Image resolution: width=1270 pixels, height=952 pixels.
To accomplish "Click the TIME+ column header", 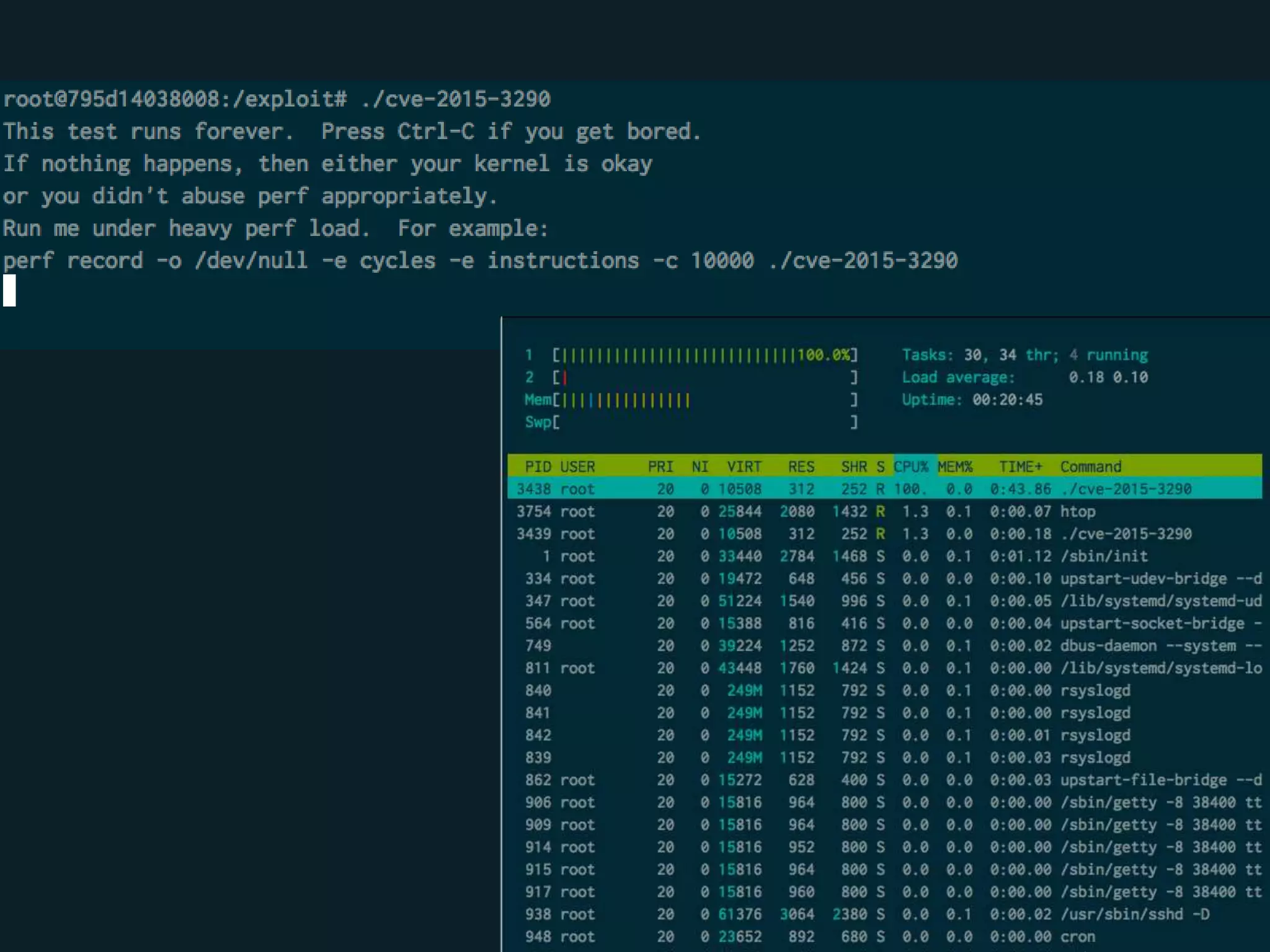I will click(1020, 466).
